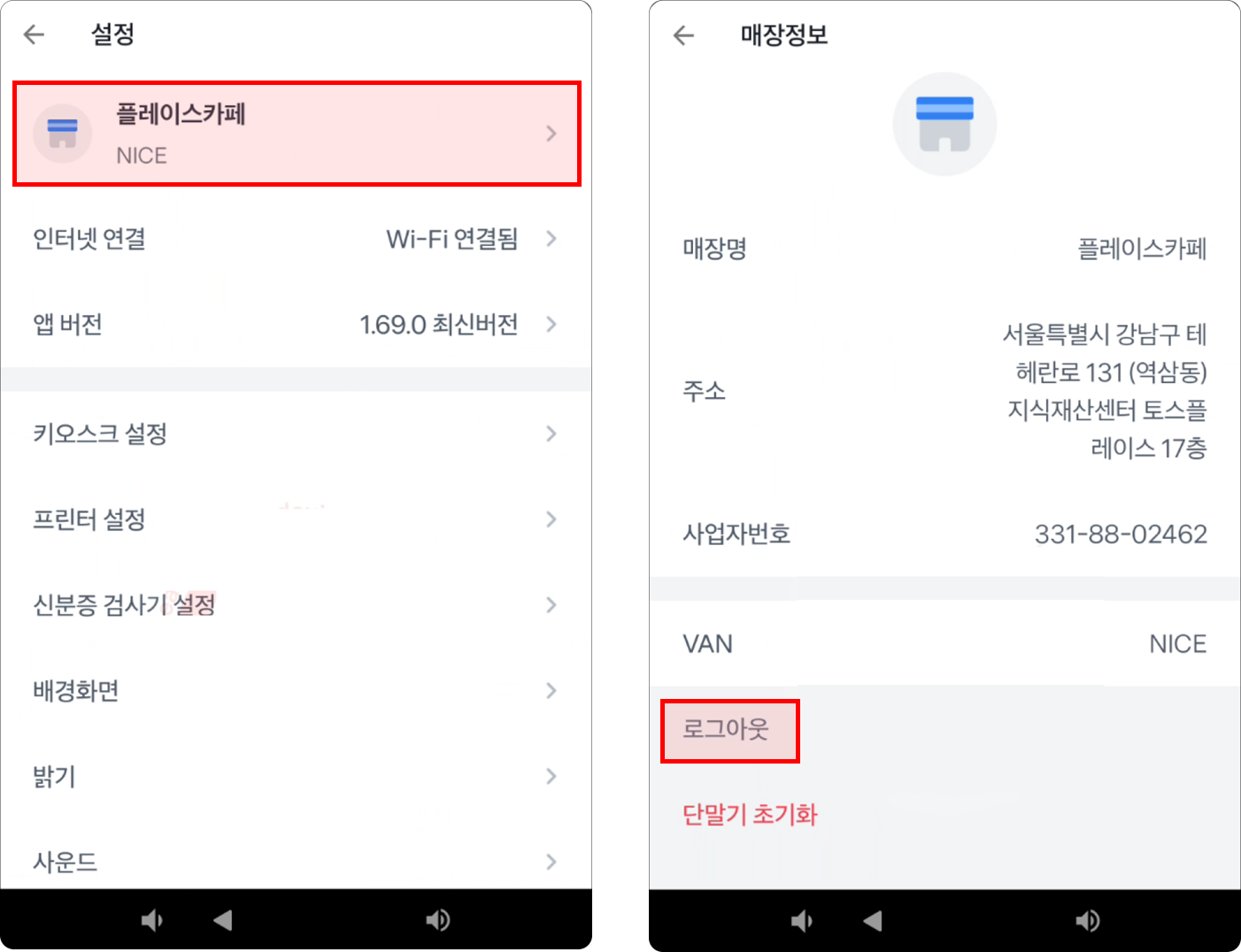Open 신분증 검사기 설정
This screenshot has height=952, width=1241.
297,605
